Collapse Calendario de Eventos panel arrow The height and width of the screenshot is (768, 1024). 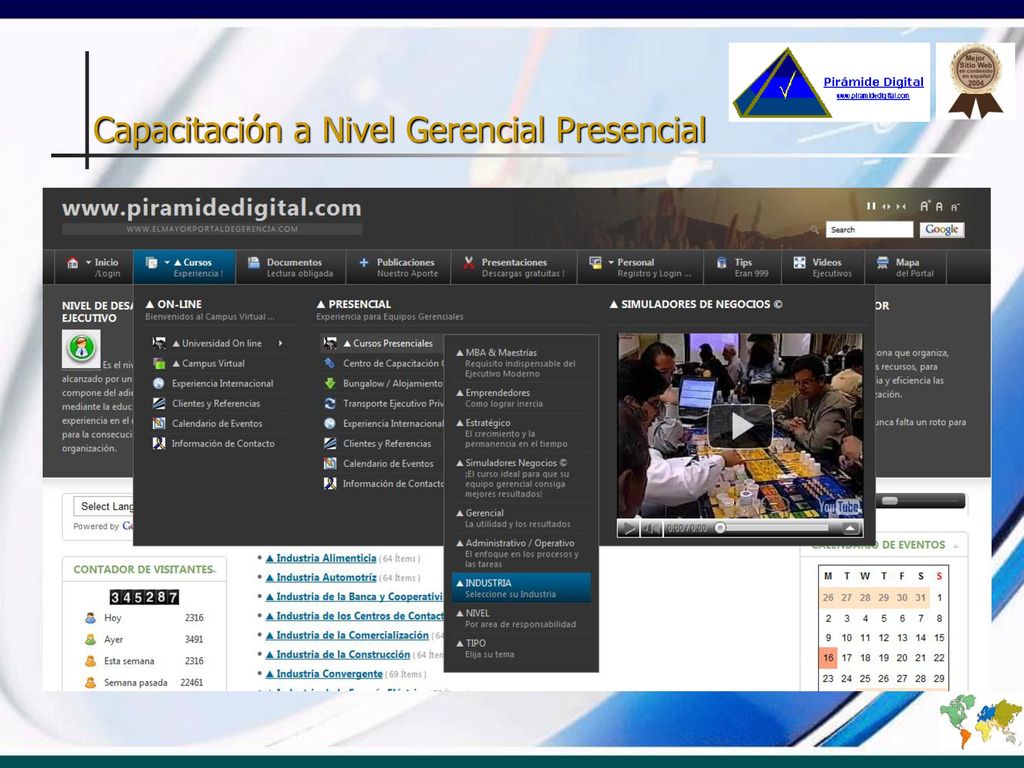pos(956,546)
